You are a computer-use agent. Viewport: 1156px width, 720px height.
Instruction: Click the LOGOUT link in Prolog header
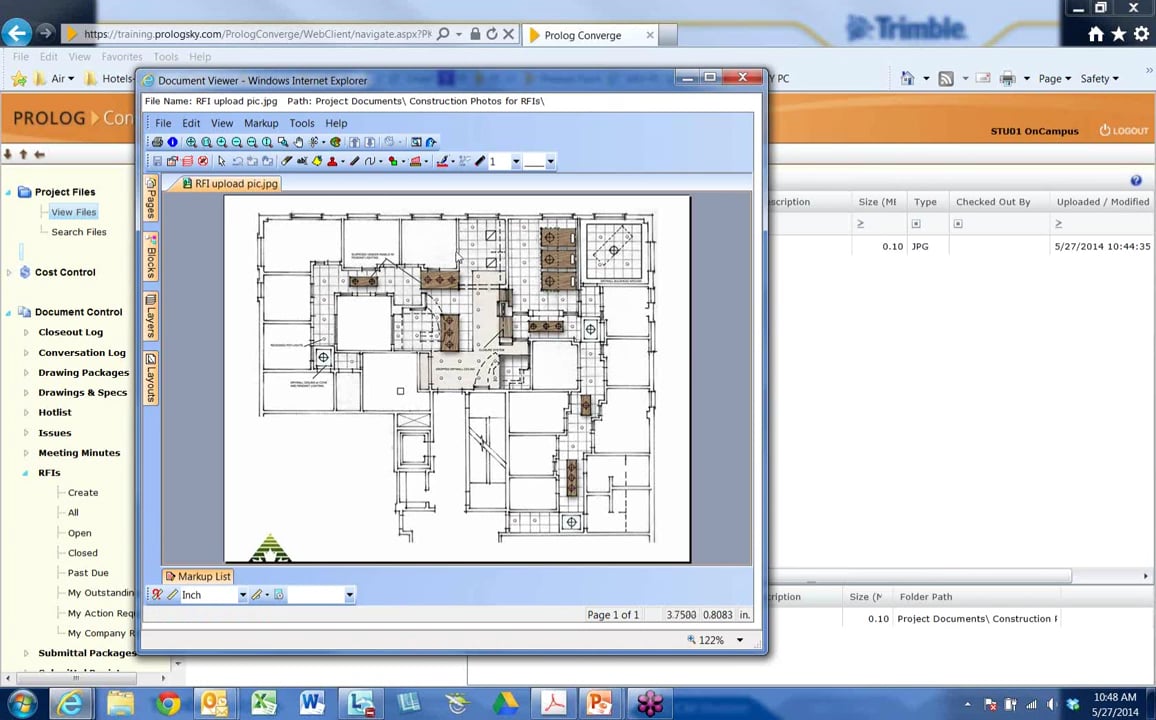(1124, 130)
